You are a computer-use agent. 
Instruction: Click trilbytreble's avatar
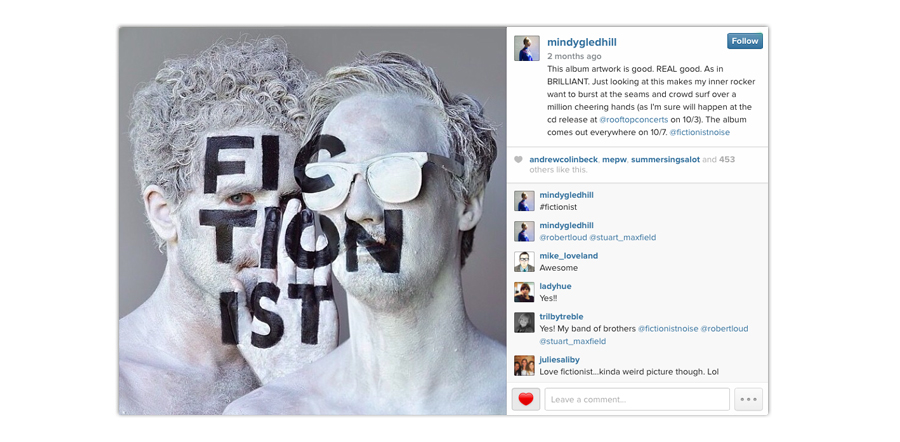pos(524,323)
